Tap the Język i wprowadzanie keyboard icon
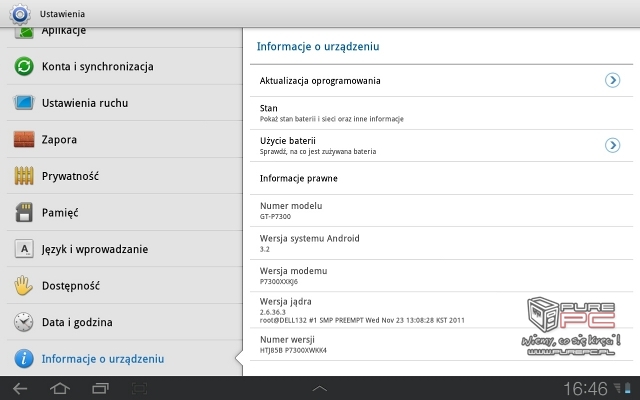This screenshot has width=640, height=400. pos(24,249)
